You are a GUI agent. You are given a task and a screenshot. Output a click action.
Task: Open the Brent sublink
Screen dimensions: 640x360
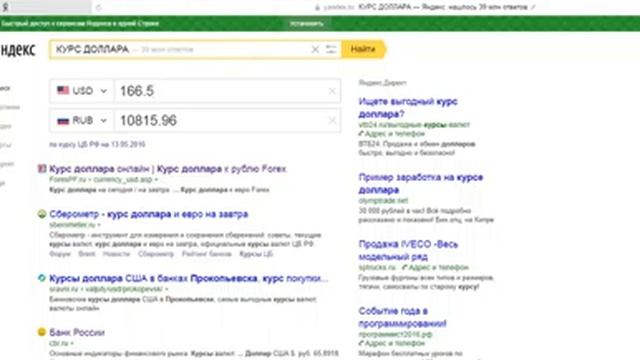(x=87, y=254)
